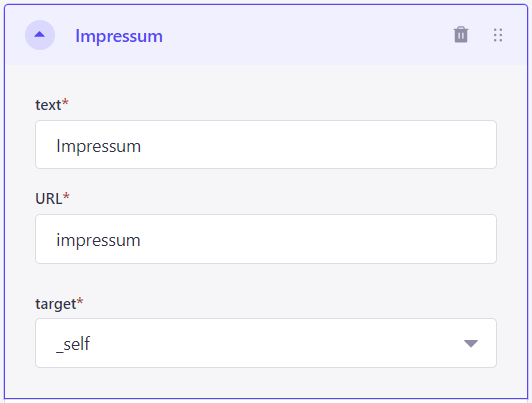Open the target dropdown
Image resolution: width=532 pixels, height=403 pixels.
tap(266, 343)
